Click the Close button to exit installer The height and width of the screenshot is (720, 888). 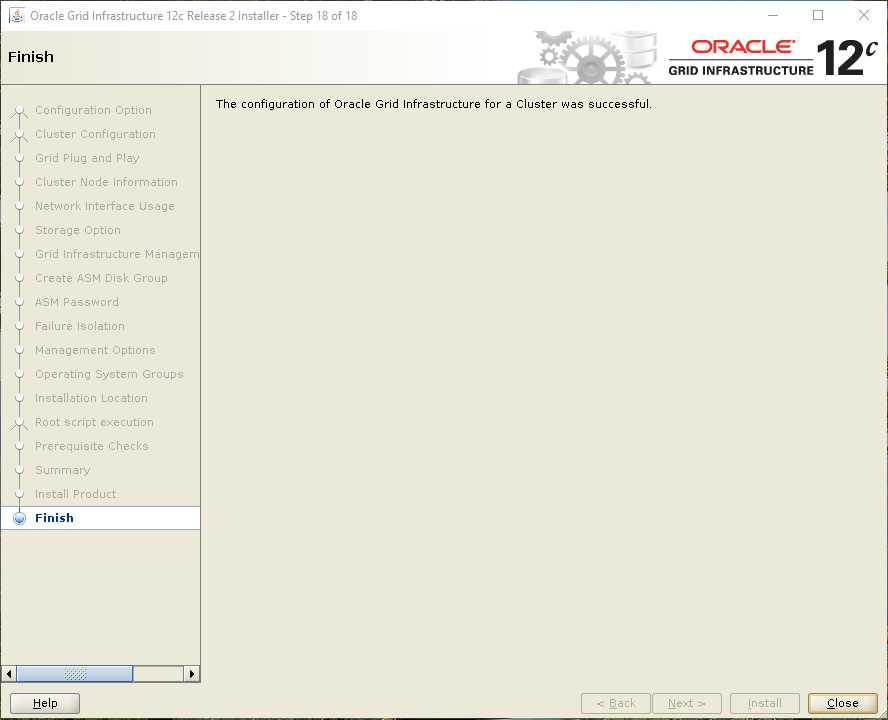[x=843, y=703]
